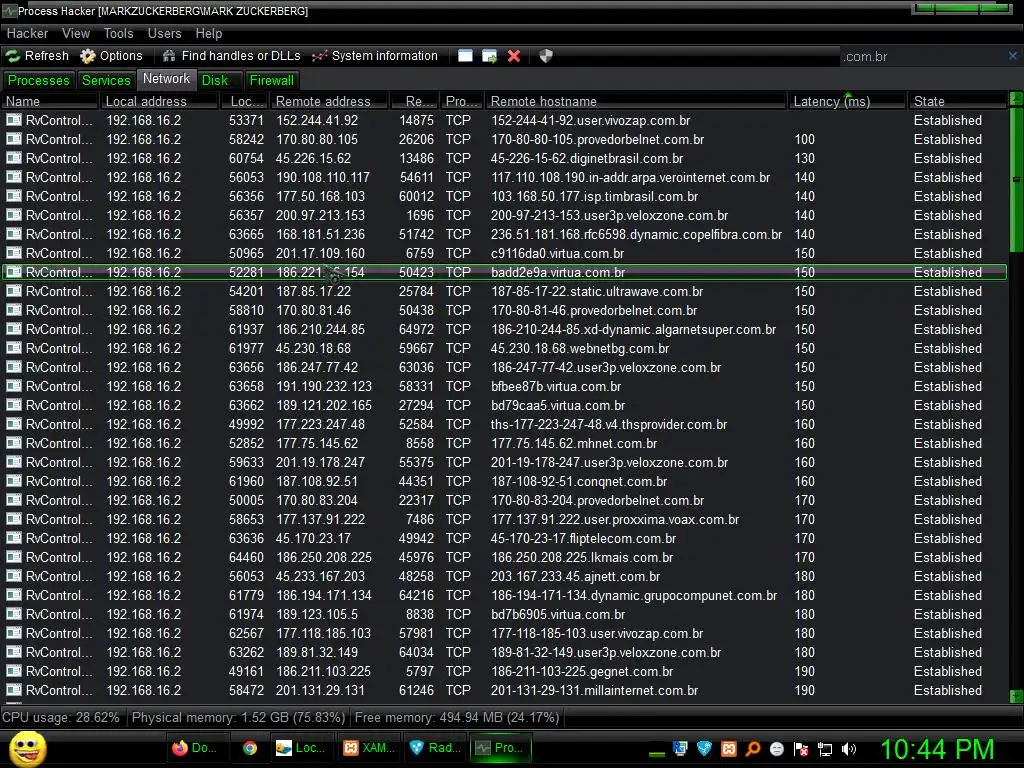Click hostname bd7b6905.virtua.com.br
The image size is (1024, 768).
[558, 615]
